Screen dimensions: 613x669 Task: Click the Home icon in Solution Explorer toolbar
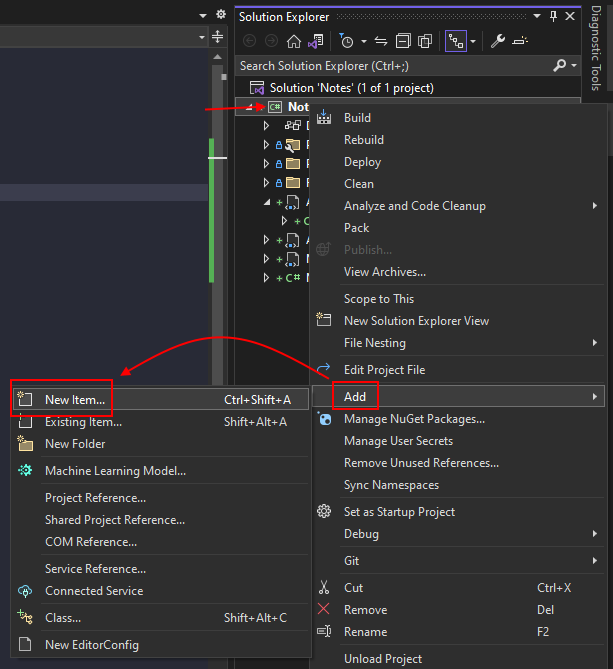click(293, 41)
